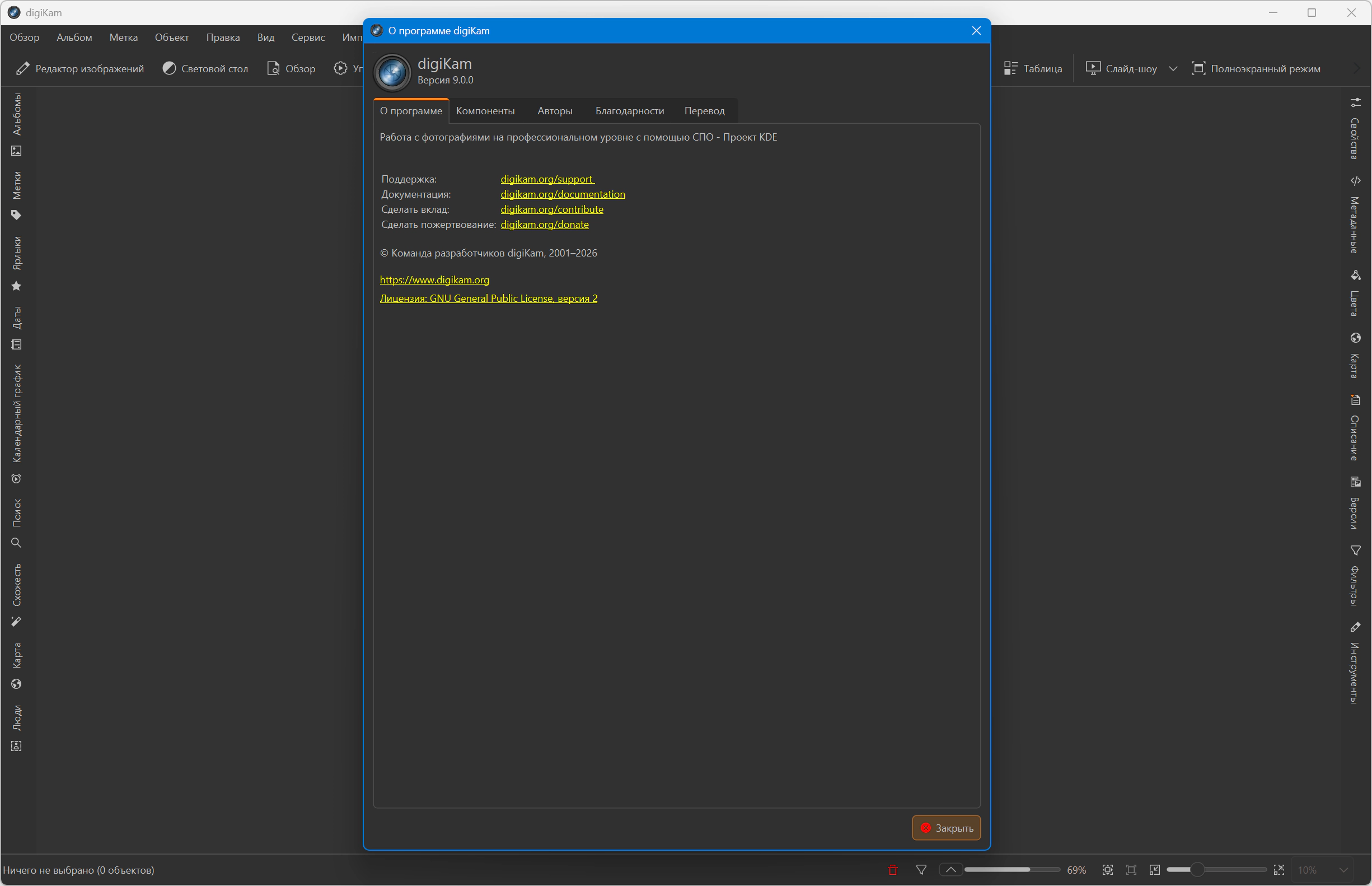Toggle the Table view mode

pos(1033,68)
